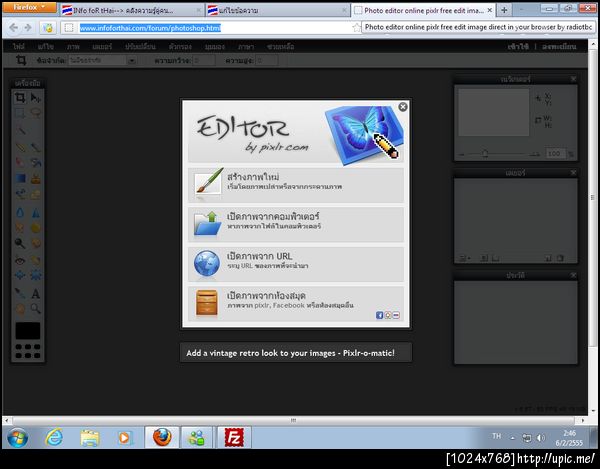Click the Facebook icon in library option
This screenshot has height=469, width=600.
pyautogui.click(x=379, y=315)
